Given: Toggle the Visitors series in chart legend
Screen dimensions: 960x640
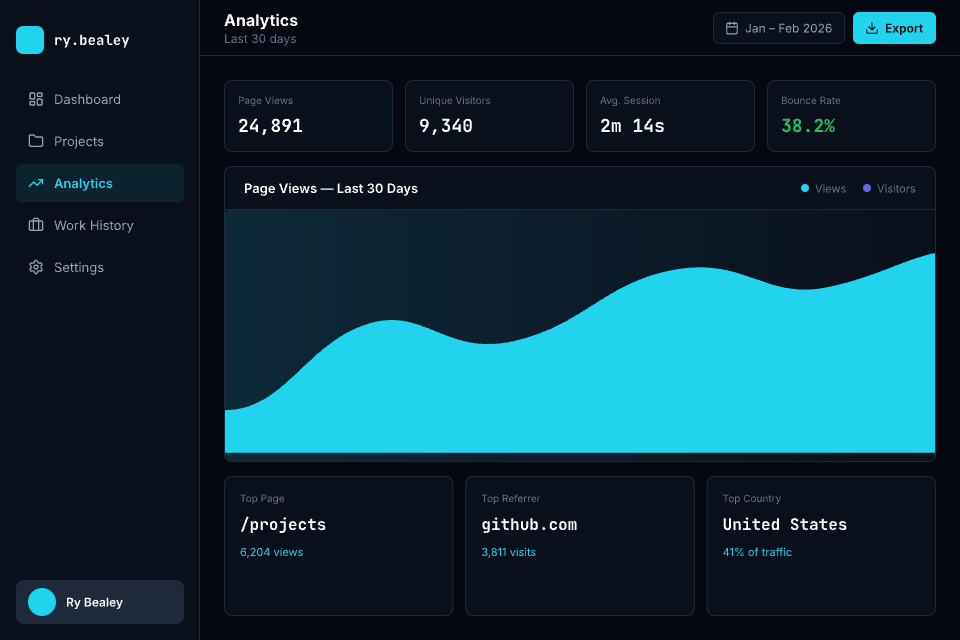Looking at the screenshot, I should (x=889, y=188).
